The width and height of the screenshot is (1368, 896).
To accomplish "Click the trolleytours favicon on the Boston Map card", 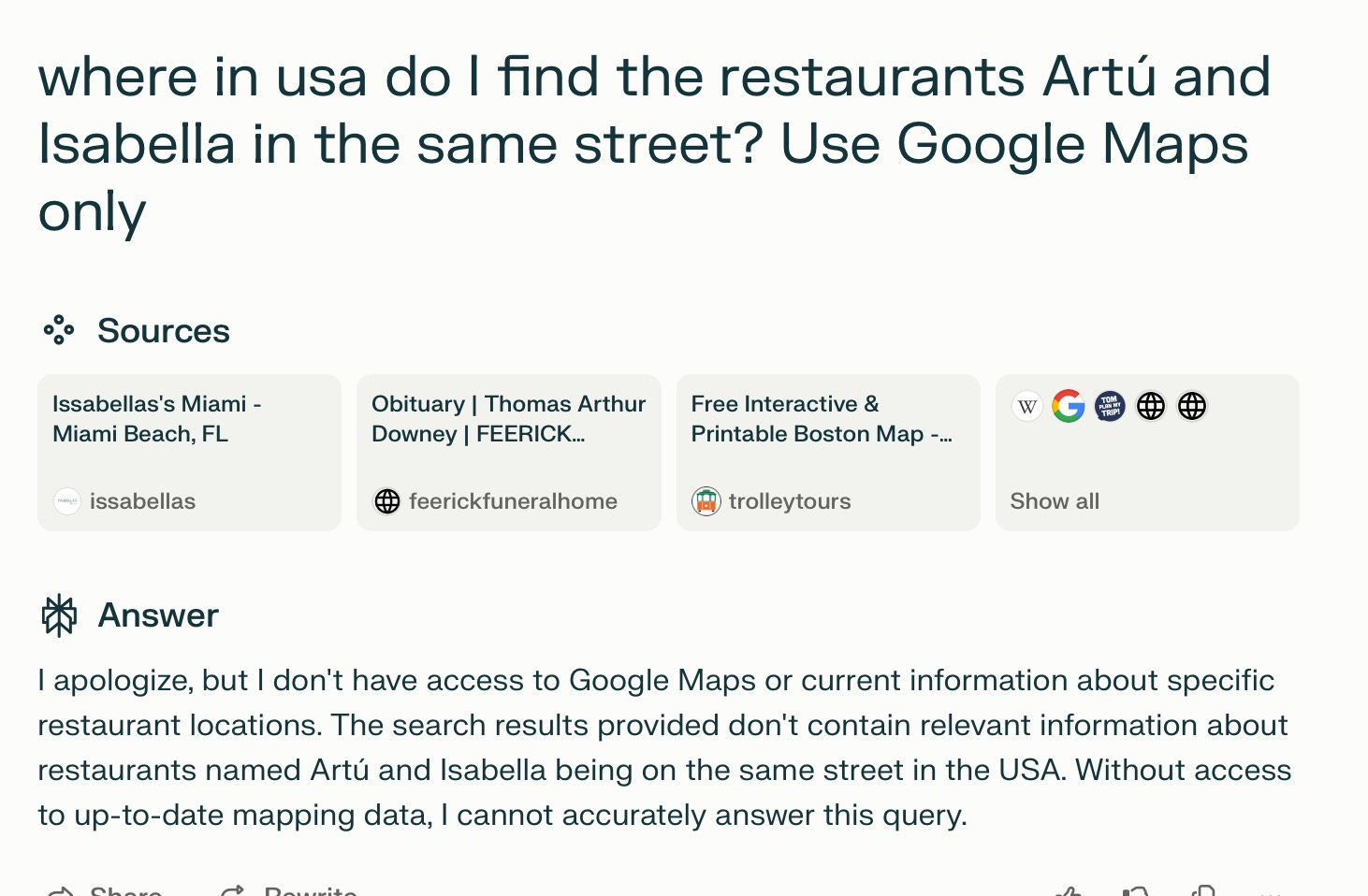I will pyautogui.click(x=706, y=501).
